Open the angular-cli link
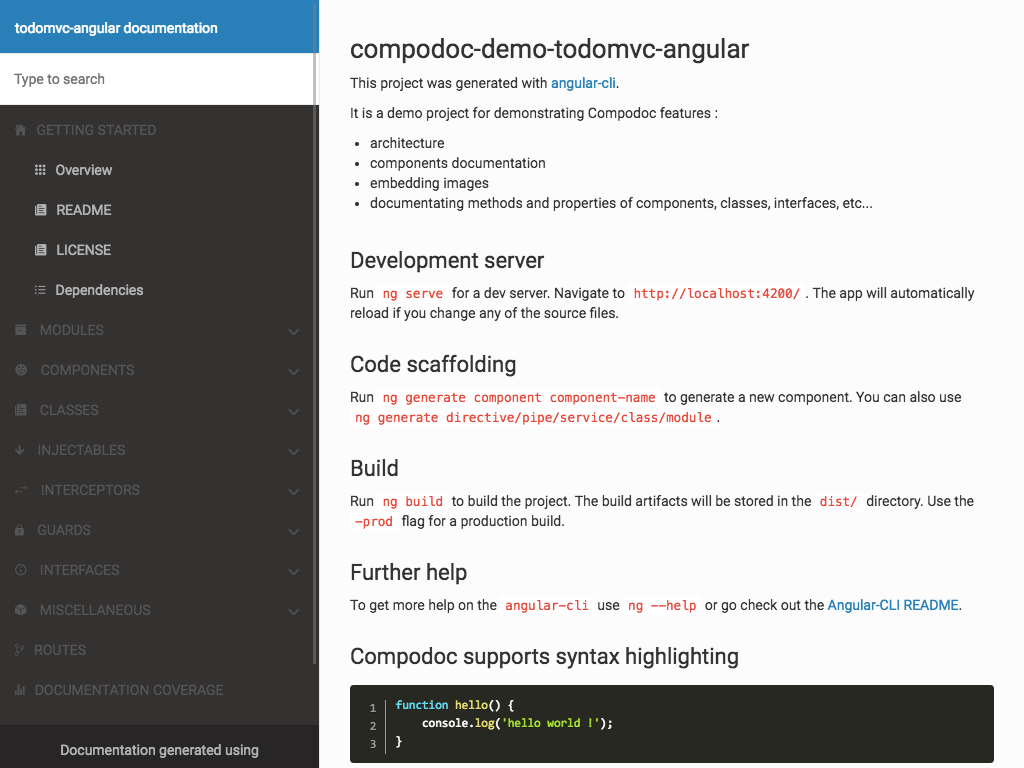 pos(583,83)
